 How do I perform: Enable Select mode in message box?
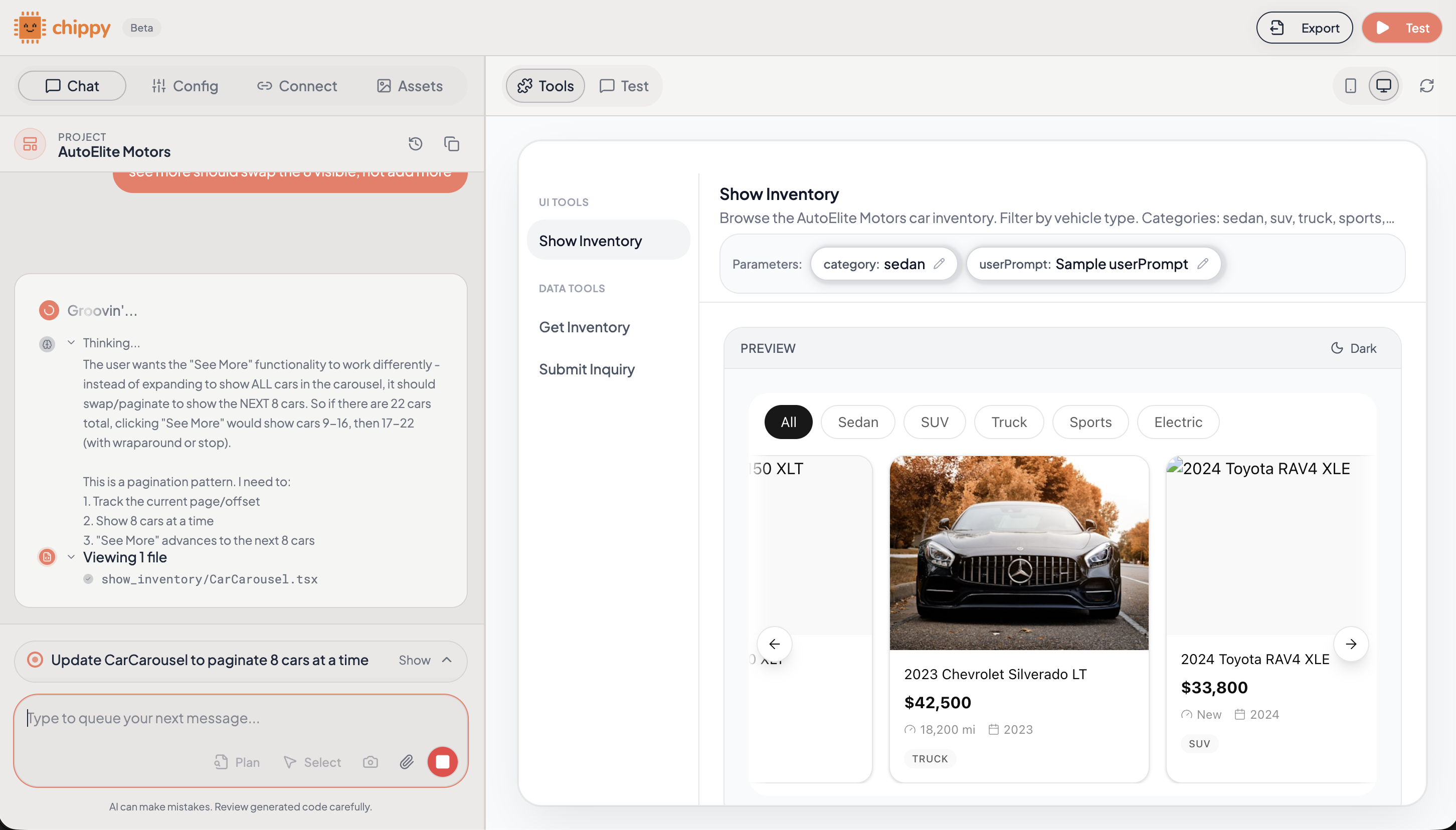coord(312,762)
